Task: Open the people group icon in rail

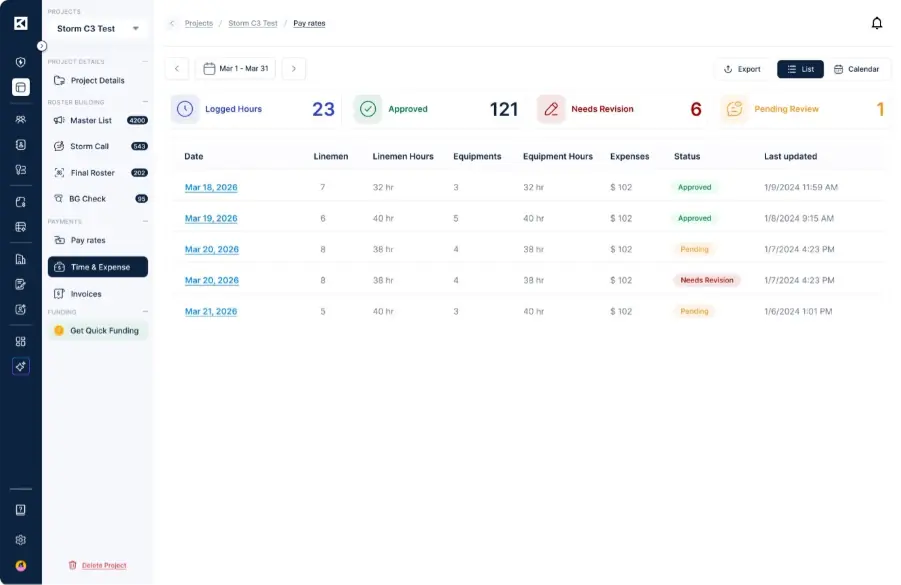Action: (x=21, y=120)
